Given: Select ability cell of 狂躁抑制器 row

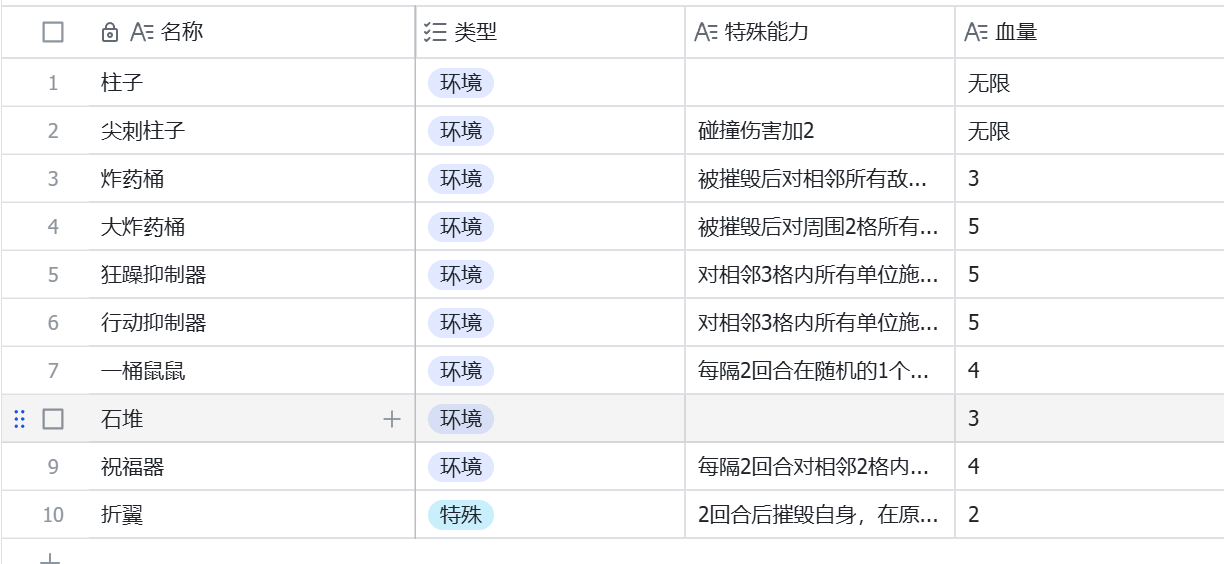Looking at the screenshot, I should (x=820, y=274).
